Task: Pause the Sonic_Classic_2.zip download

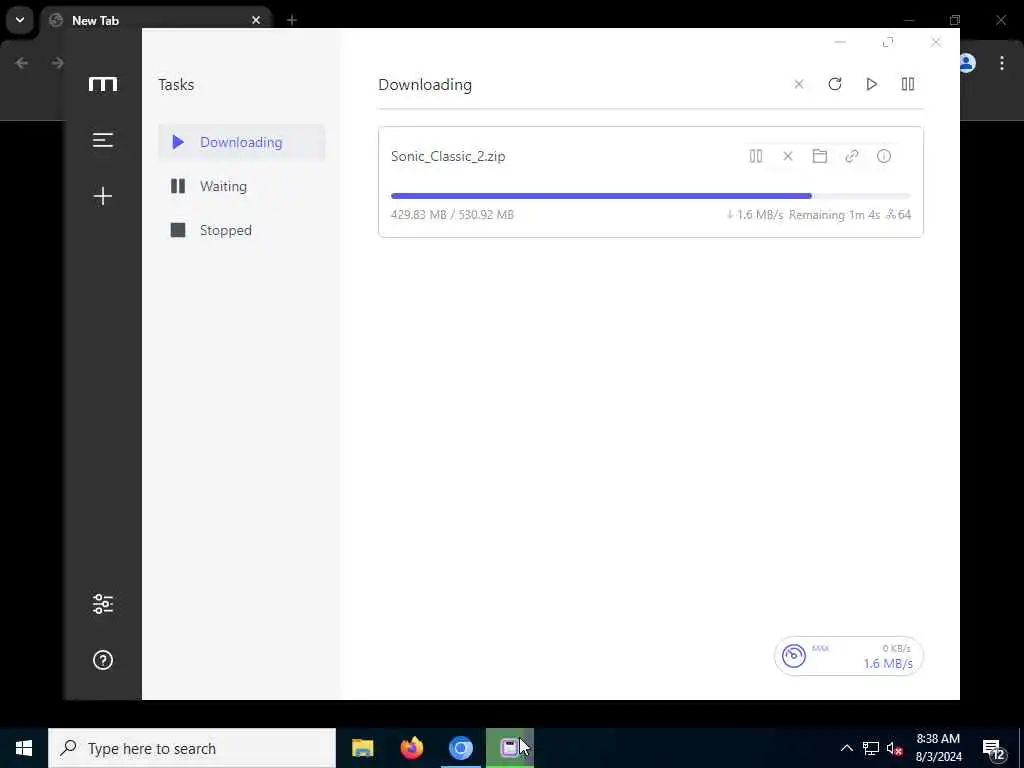Action: pos(756,156)
